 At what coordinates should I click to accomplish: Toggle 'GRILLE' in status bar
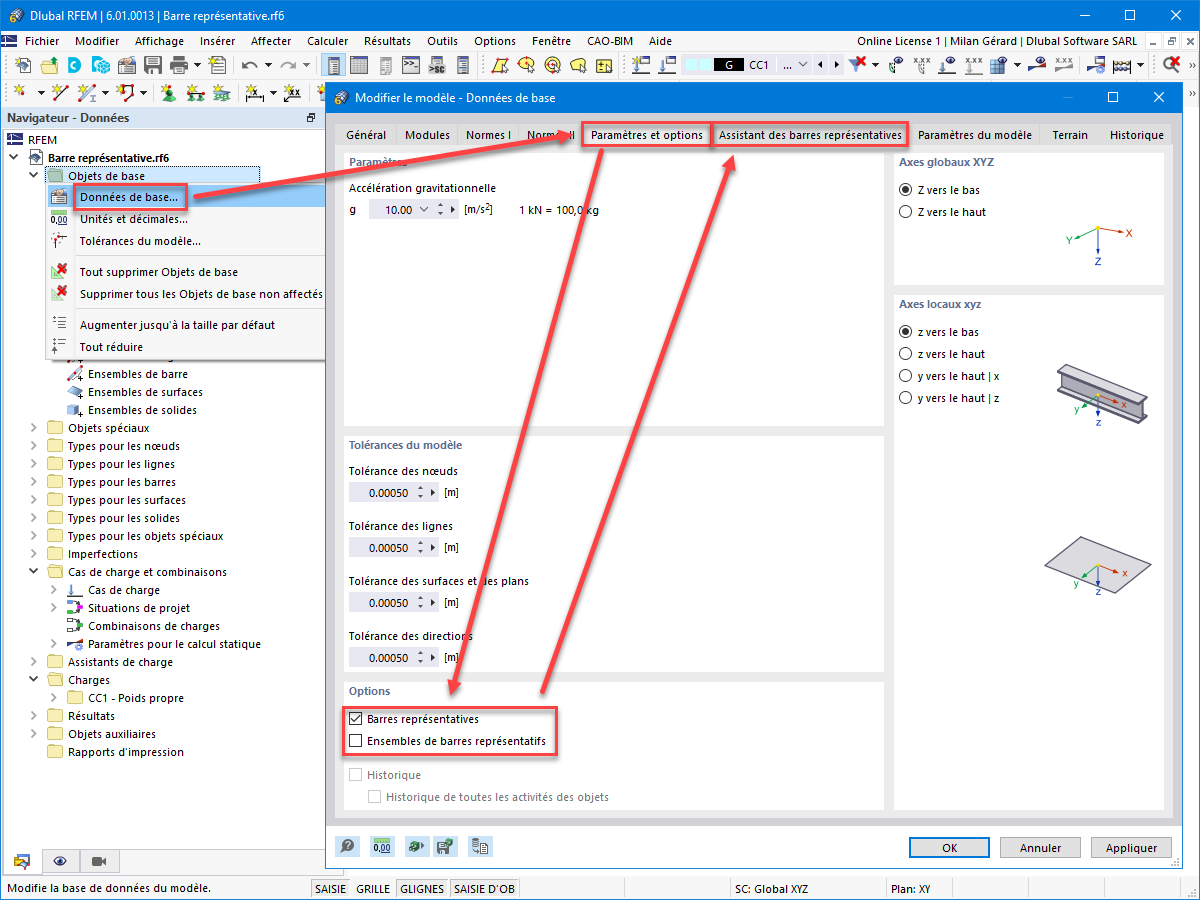click(373, 888)
